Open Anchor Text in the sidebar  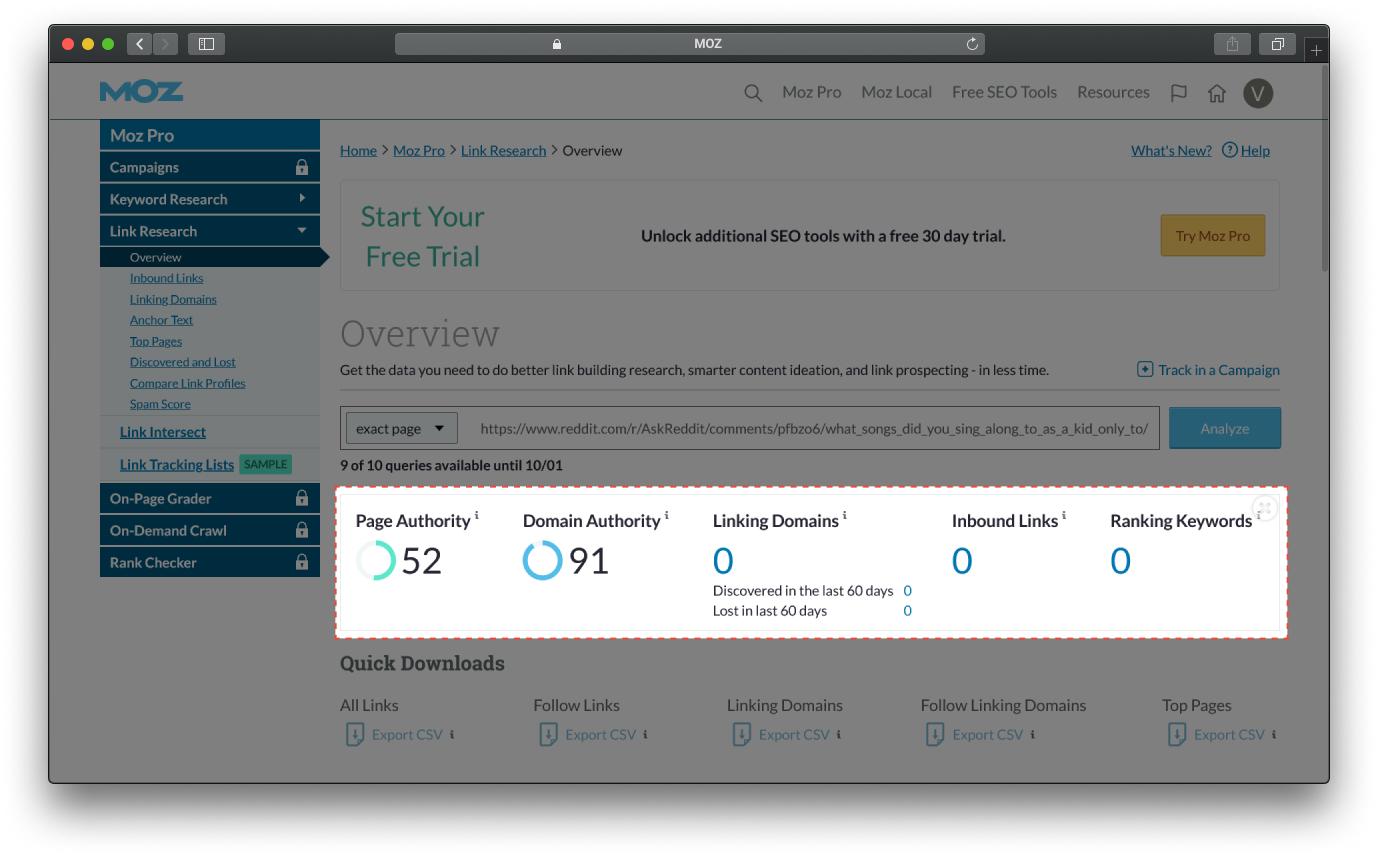click(x=161, y=320)
